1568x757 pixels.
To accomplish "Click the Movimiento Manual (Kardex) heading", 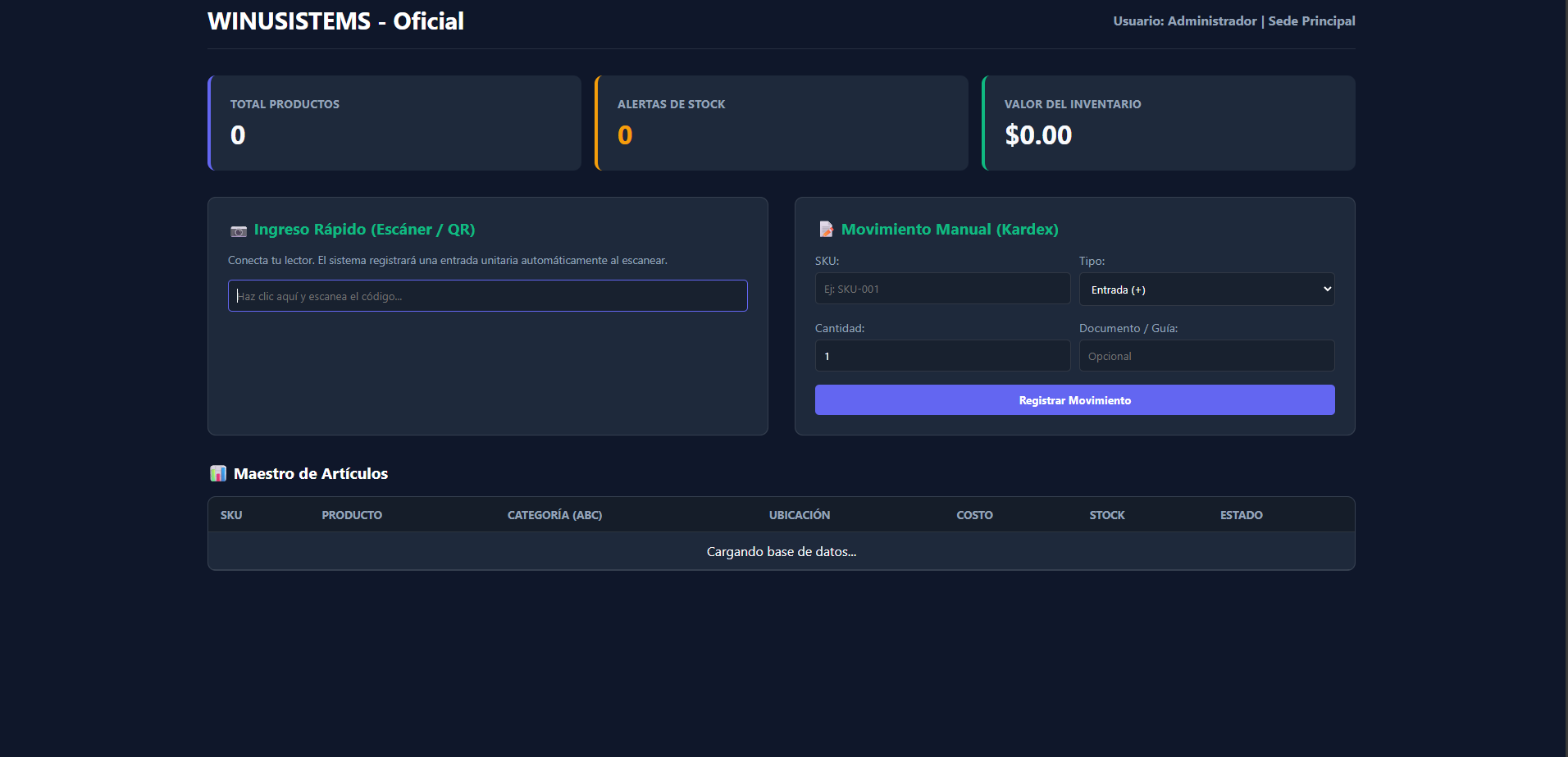I will tap(950, 230).
